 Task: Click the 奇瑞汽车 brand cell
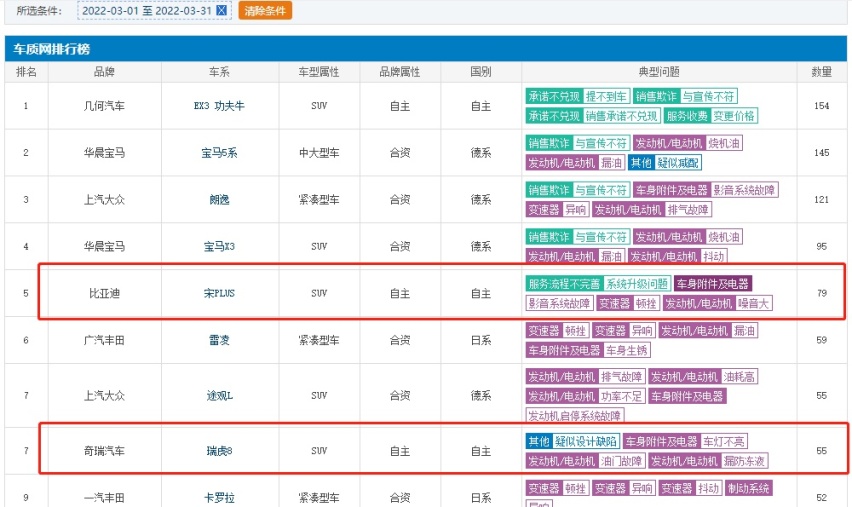coord(104,450)
